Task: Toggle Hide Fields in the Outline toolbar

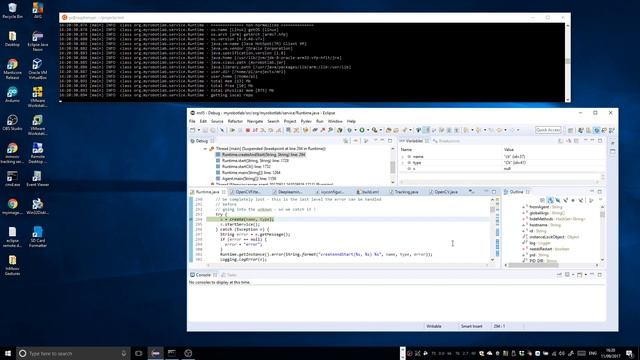Action: click(x=558, y=200)
